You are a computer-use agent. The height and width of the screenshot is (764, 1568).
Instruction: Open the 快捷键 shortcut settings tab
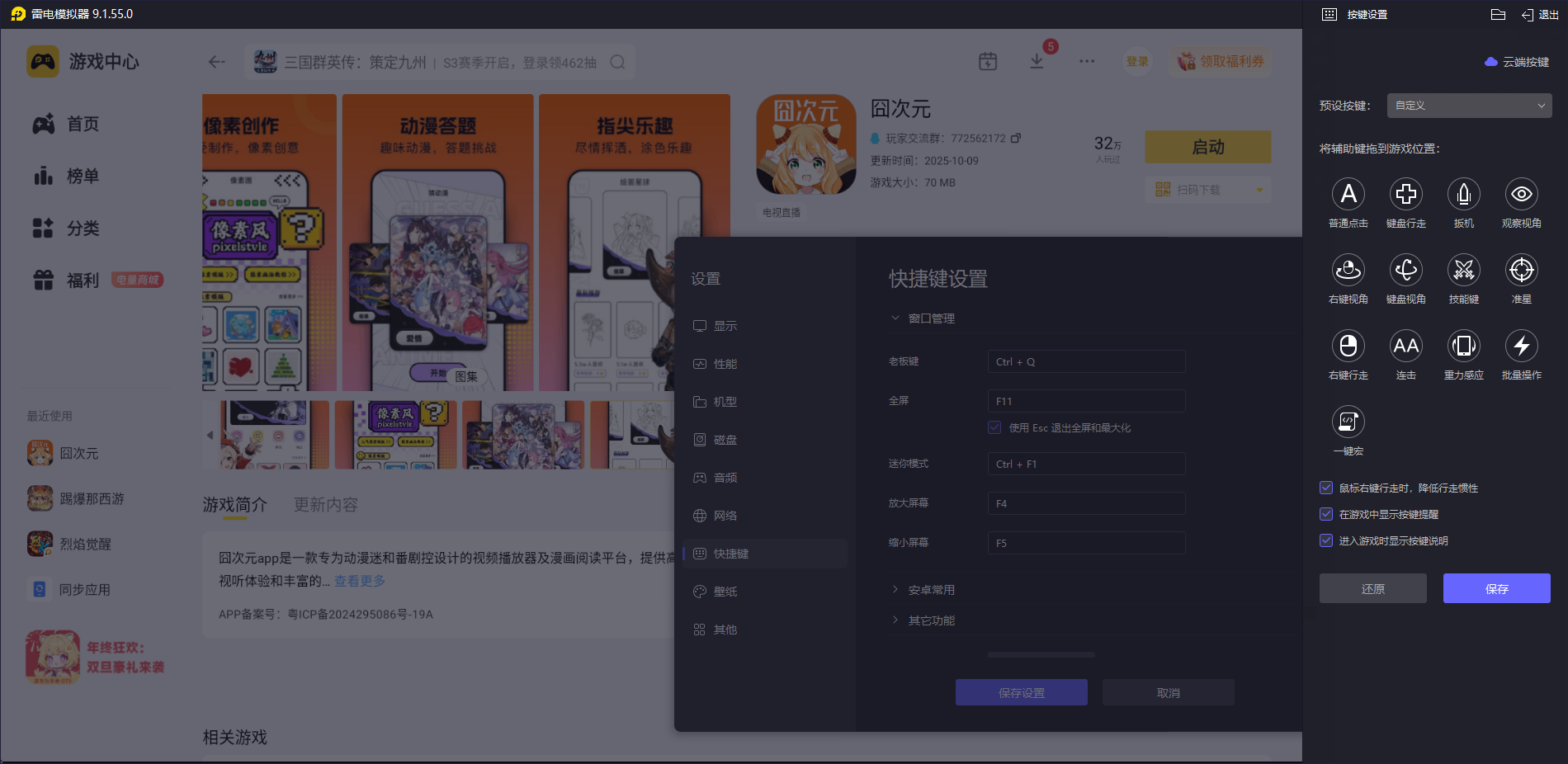click(765, 554)
